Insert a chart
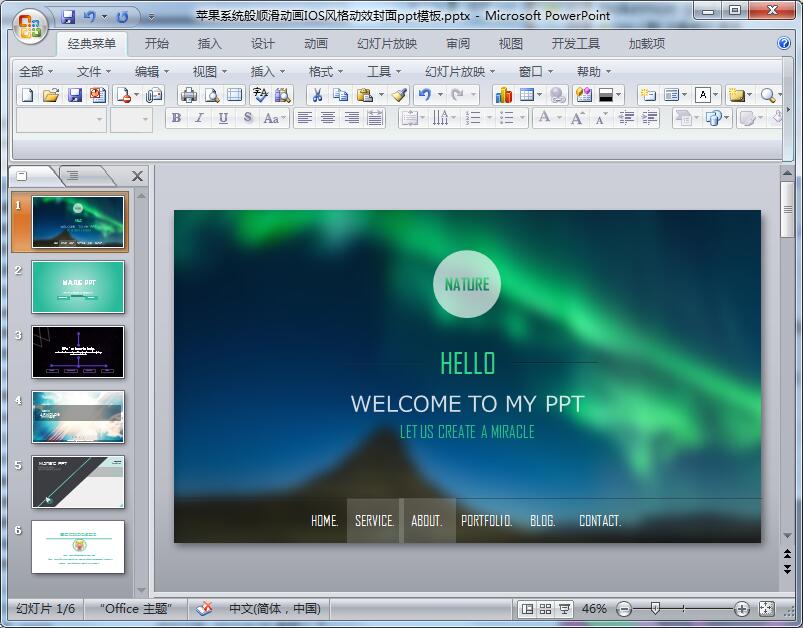The height and width of the screenshot is (628, 803). pos(503,95)
